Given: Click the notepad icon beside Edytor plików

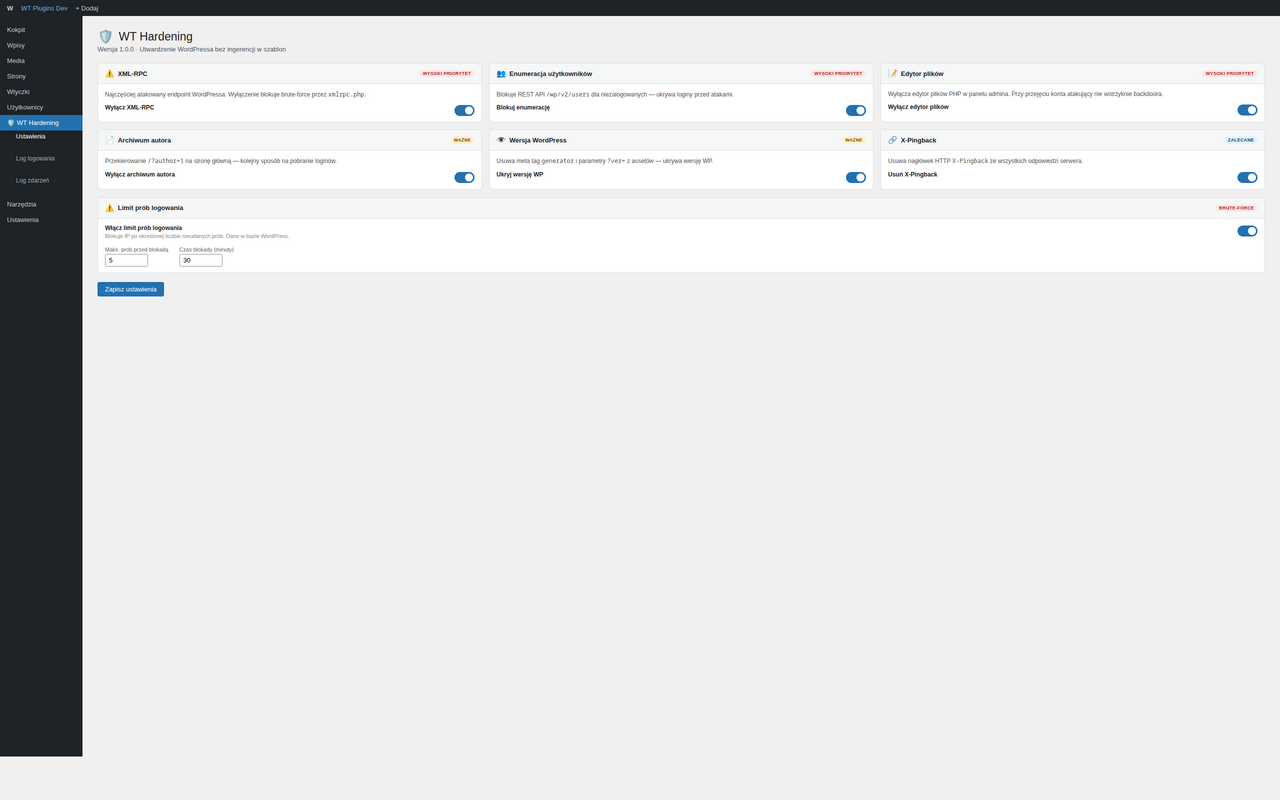Looking at the screenshot, I should click(893, 73).
